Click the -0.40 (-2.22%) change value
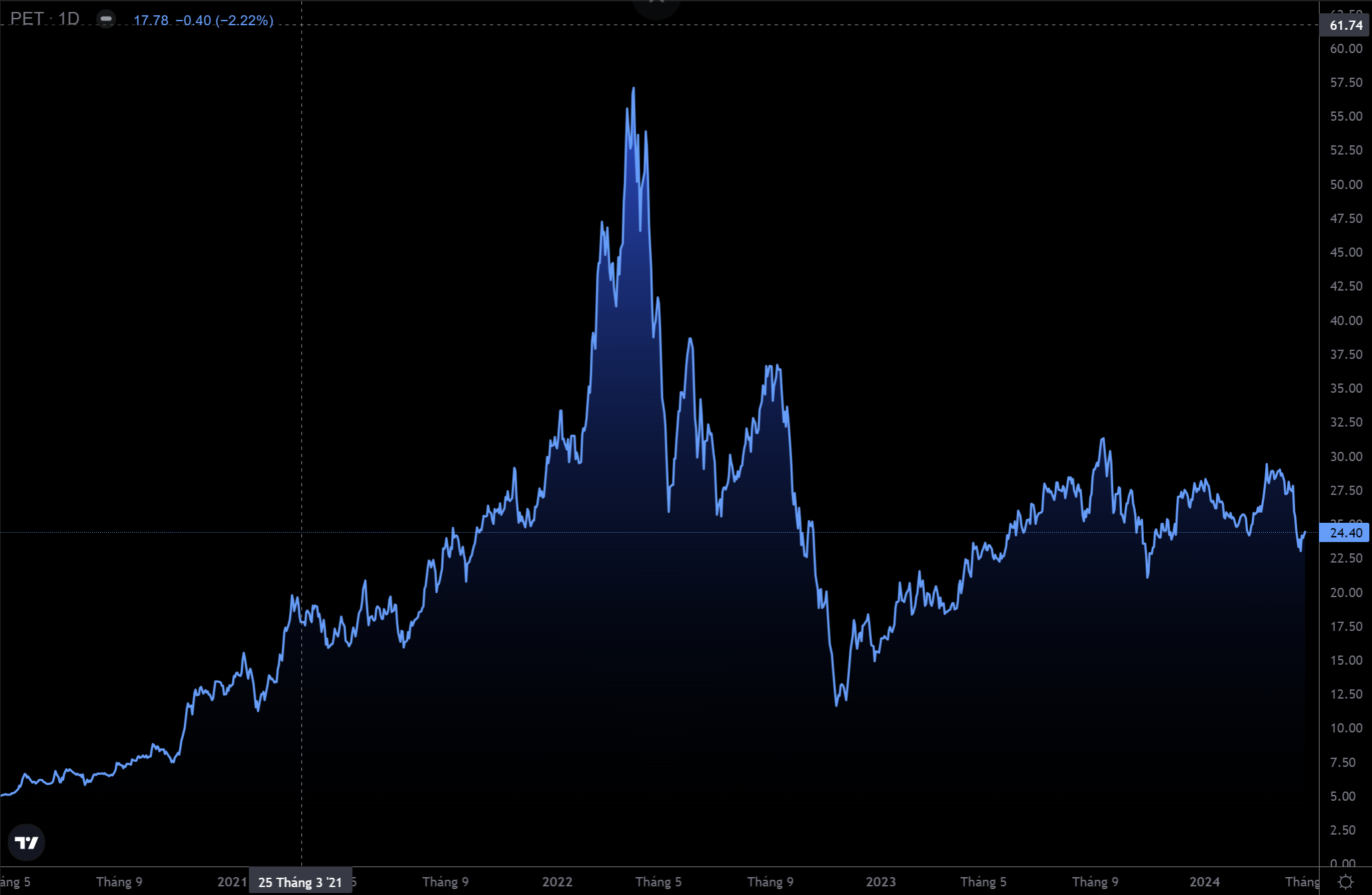Image resolution: width=1372 pixels, height=895 pixels. (x=224, y=21)
